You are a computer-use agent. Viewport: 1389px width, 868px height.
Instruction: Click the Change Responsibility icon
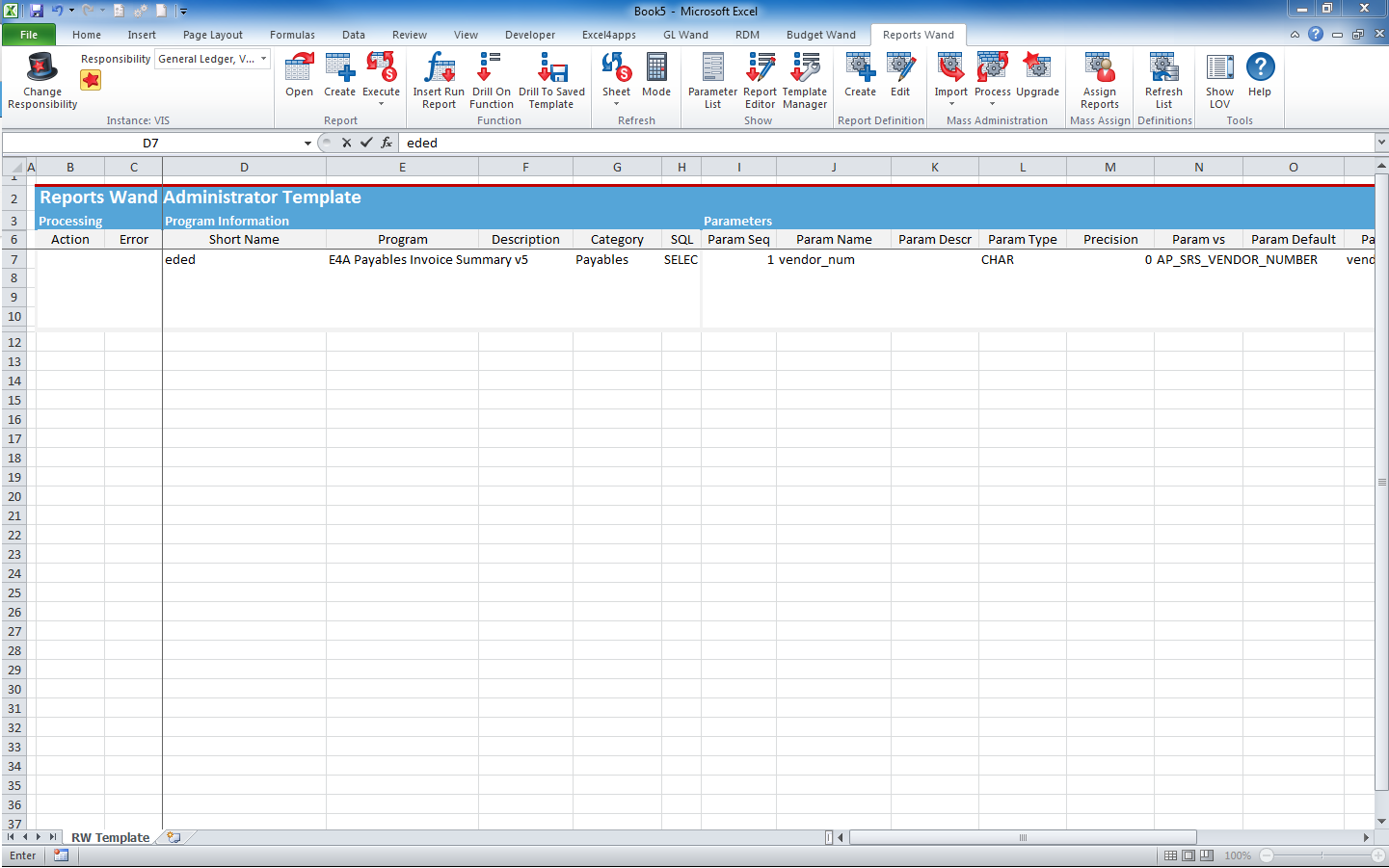pos(41,67)
